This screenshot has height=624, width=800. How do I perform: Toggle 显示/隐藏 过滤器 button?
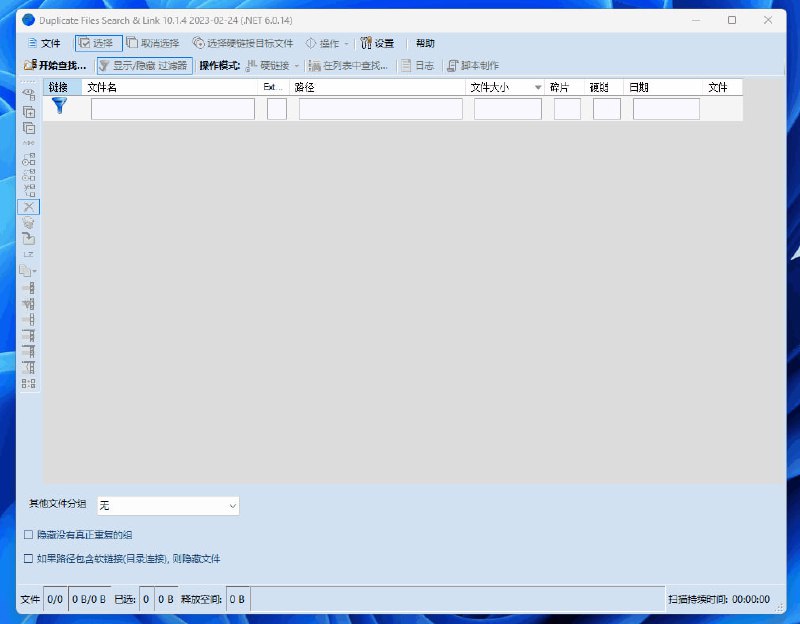click(x=143, y=66)
